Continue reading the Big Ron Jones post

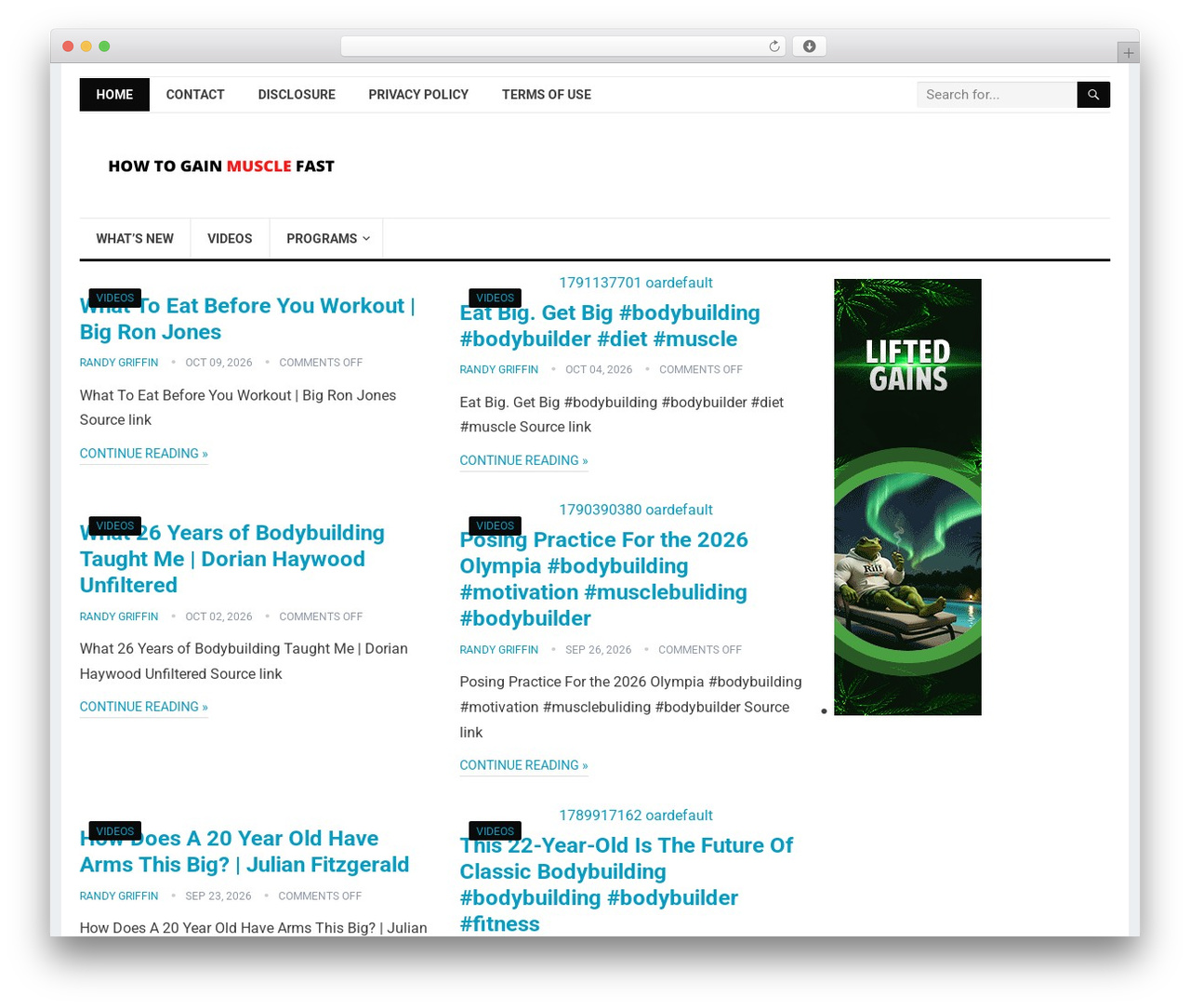pyautogui.click(x=144, y=454)
